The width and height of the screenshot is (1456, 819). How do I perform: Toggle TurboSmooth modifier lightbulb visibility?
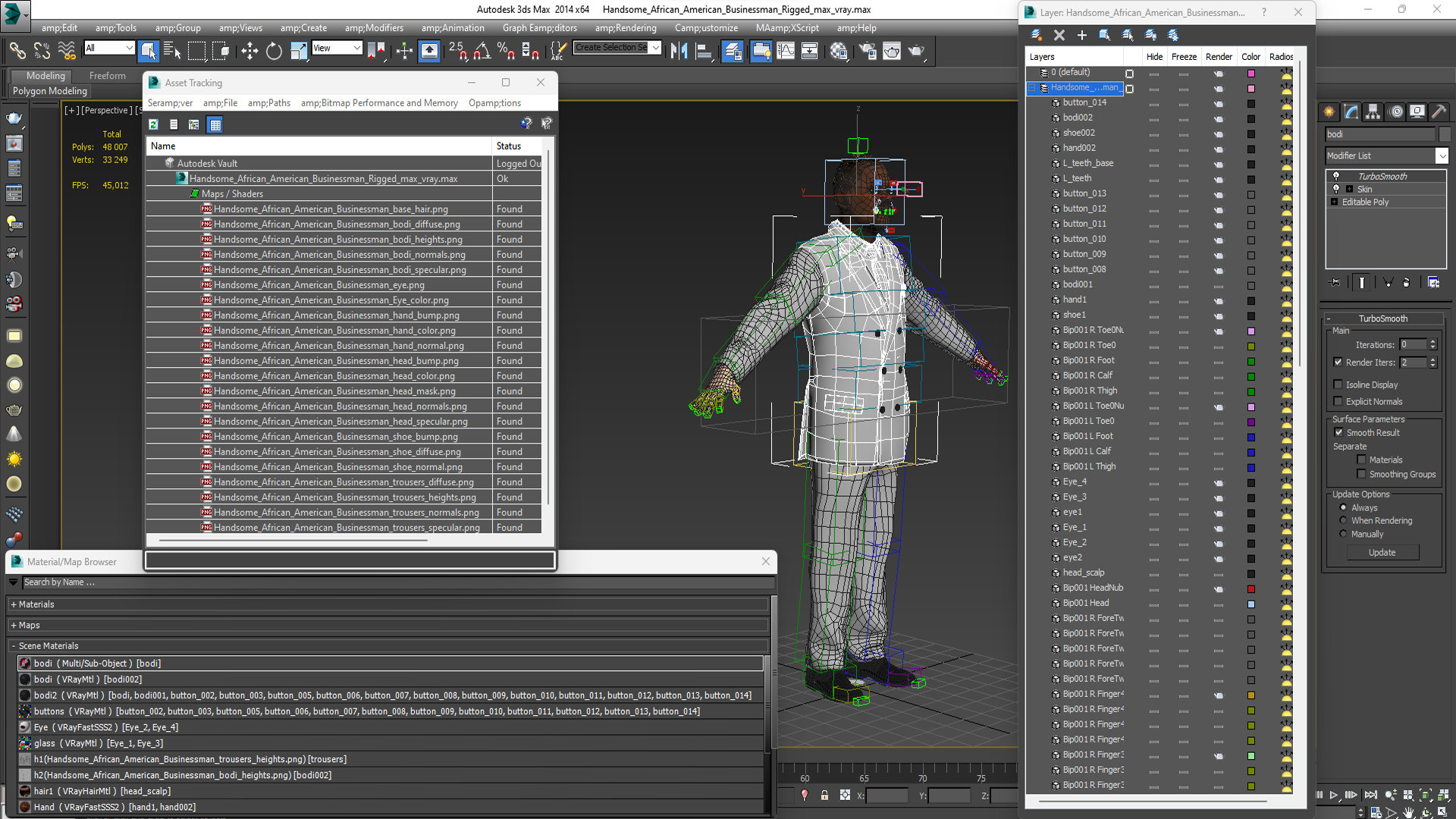pyautogui.click(x=1336, y=176)
